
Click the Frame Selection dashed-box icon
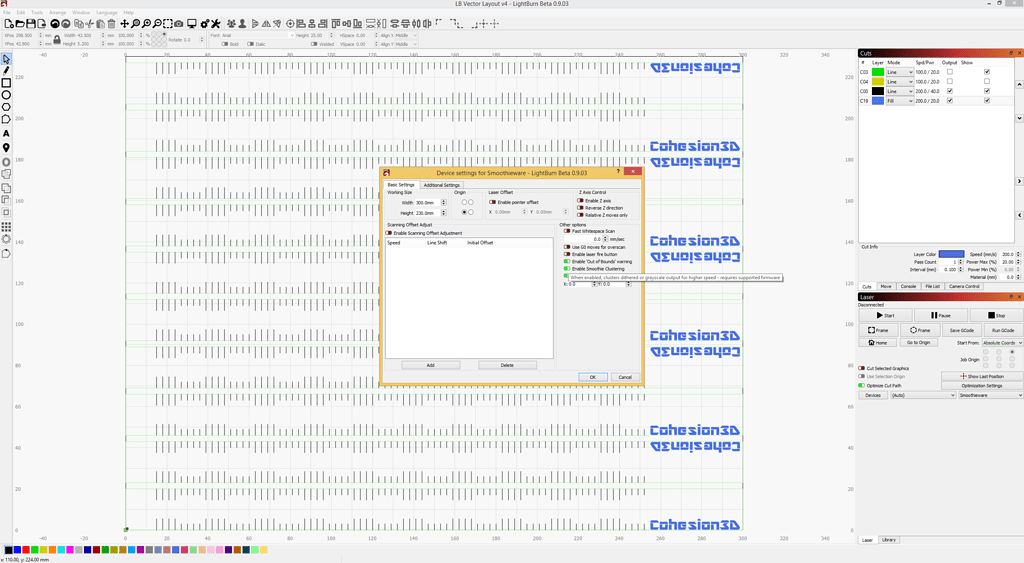click(x=168, y=24)
